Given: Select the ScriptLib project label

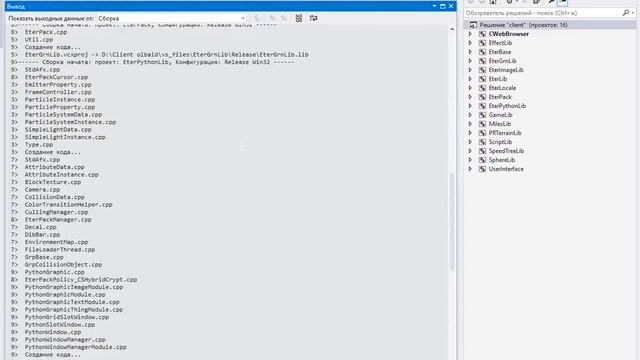Looking at the screenshot, I should click(x=500, y=142).
